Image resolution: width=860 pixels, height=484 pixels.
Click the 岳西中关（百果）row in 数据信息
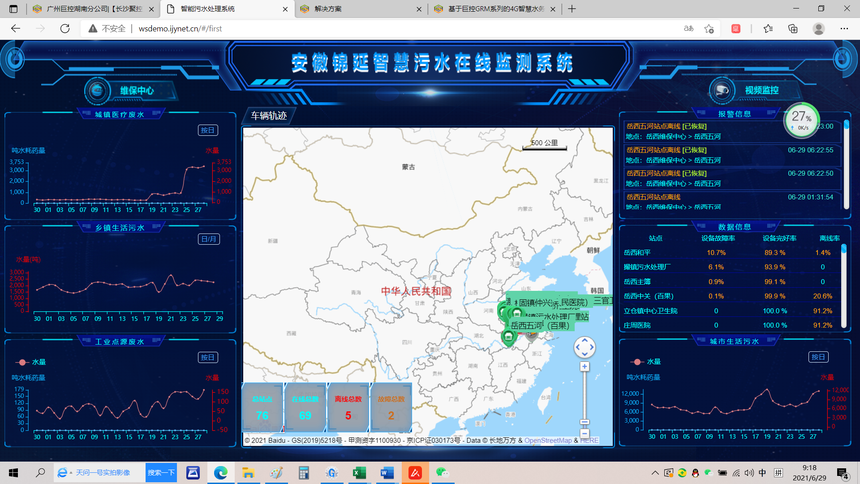tap(729, 296)
